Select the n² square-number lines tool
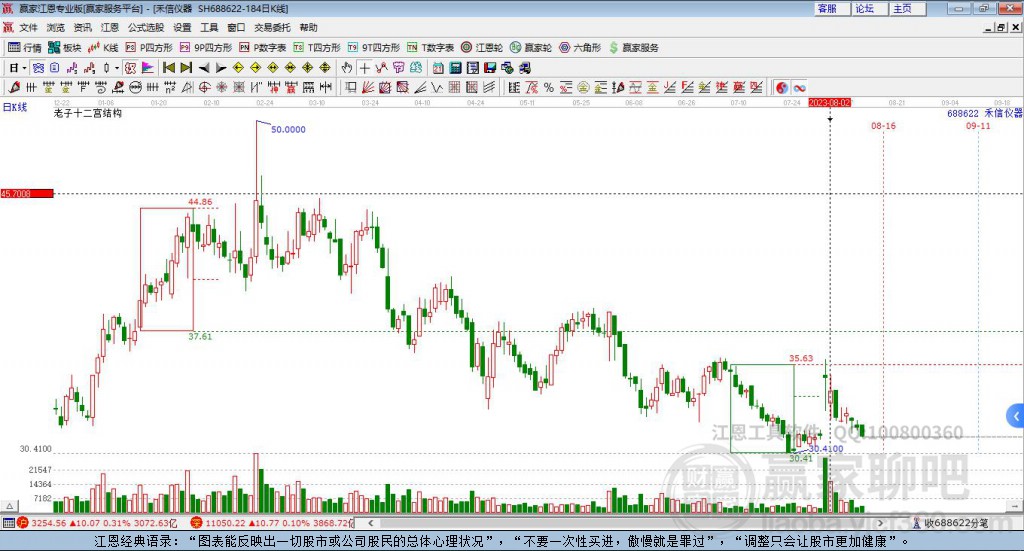The height and width of the screenshot is (551, 1024). pyautogui.click(x=170, y=87)
